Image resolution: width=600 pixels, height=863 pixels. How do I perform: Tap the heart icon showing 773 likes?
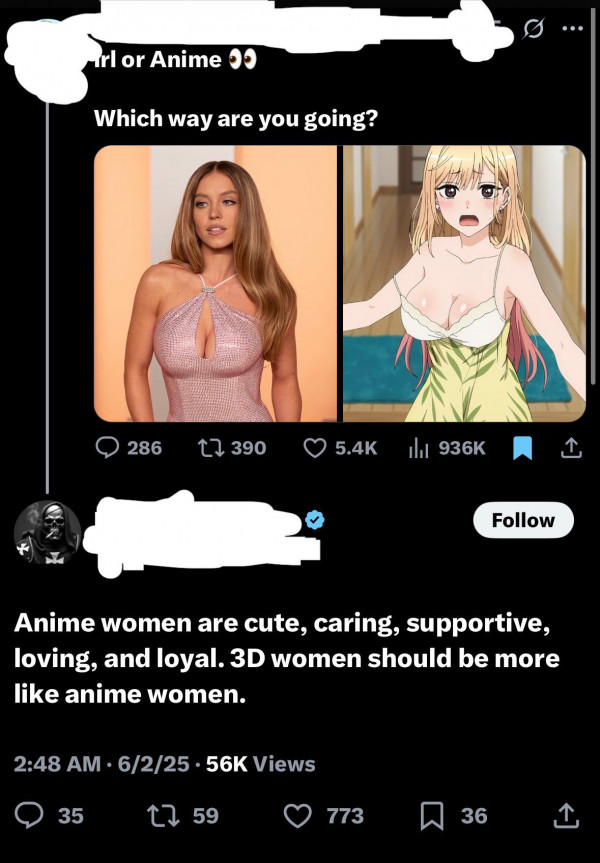298,815
